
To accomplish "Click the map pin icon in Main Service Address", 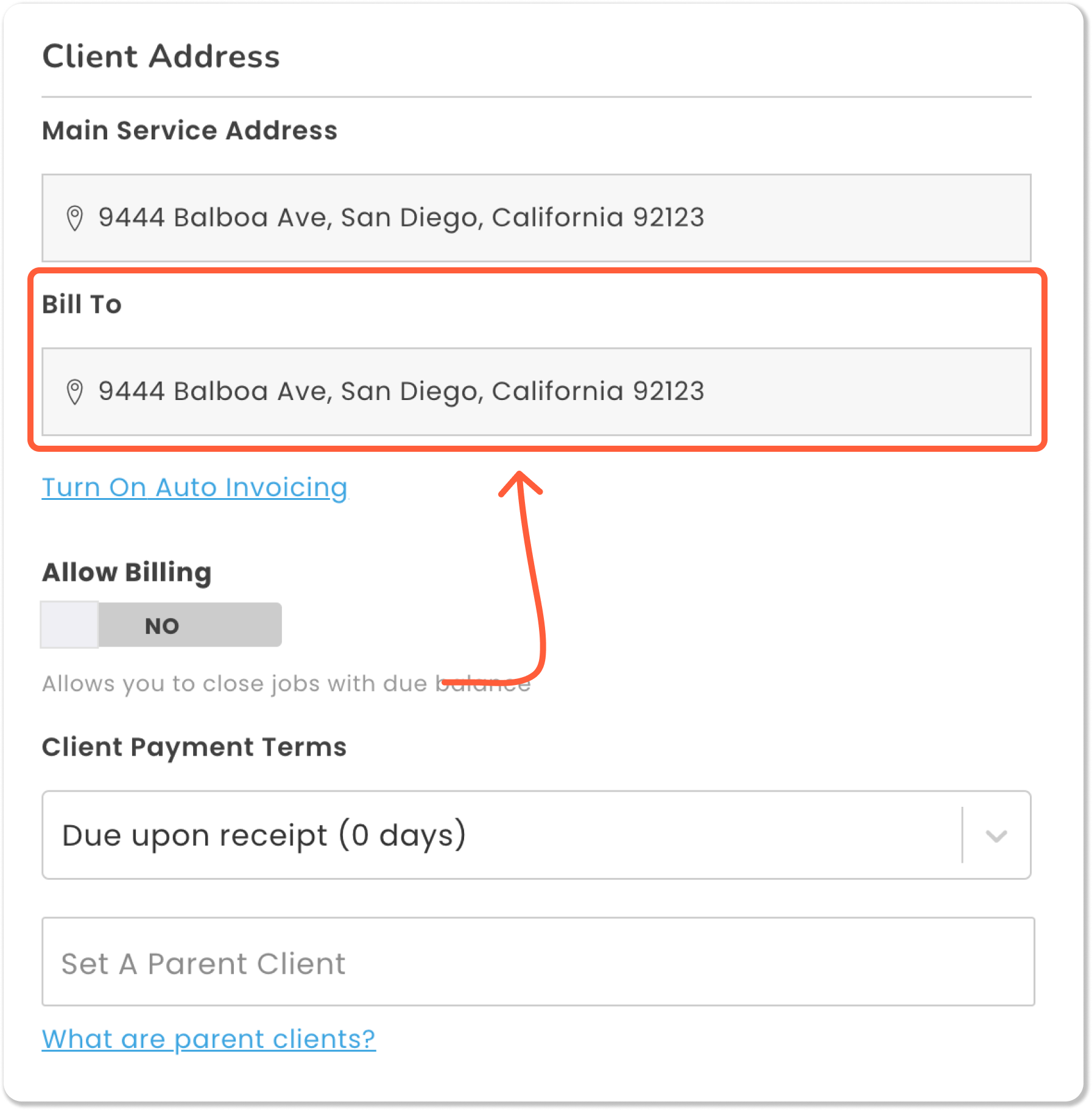I will 74,218.
